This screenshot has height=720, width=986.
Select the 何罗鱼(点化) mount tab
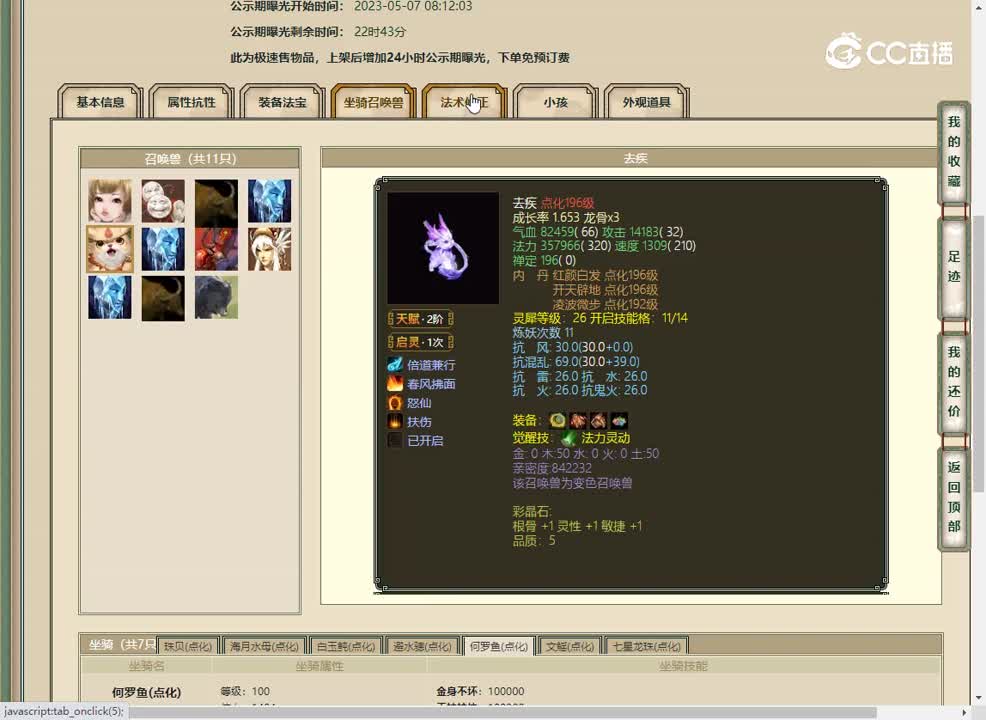(499, 646)
